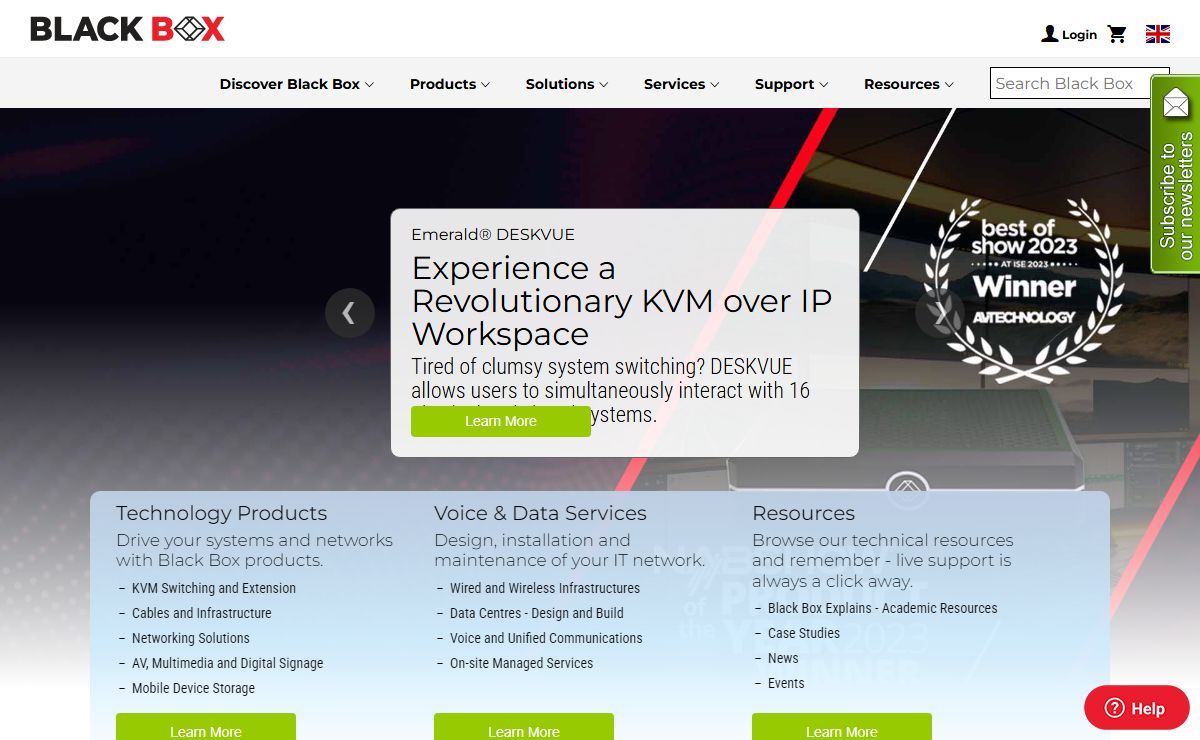Open Voice and Unified Communications link
Image resolution: width=1200 pixels, height=740 pixels.
click(x=546, y=638)
